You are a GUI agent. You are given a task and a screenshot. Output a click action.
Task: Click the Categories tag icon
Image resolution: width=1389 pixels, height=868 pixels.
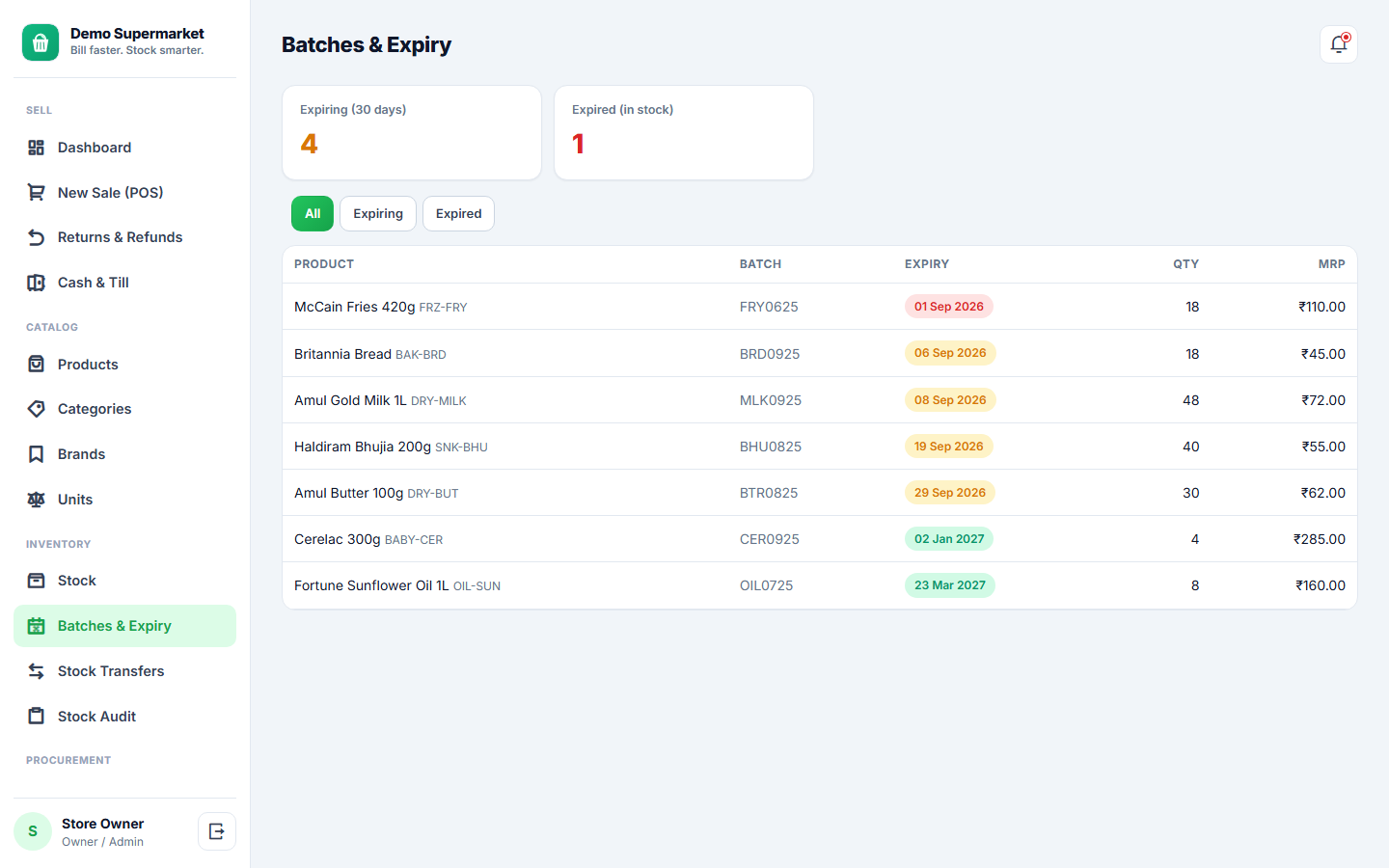pyautogui.click(x=37, y=409)
